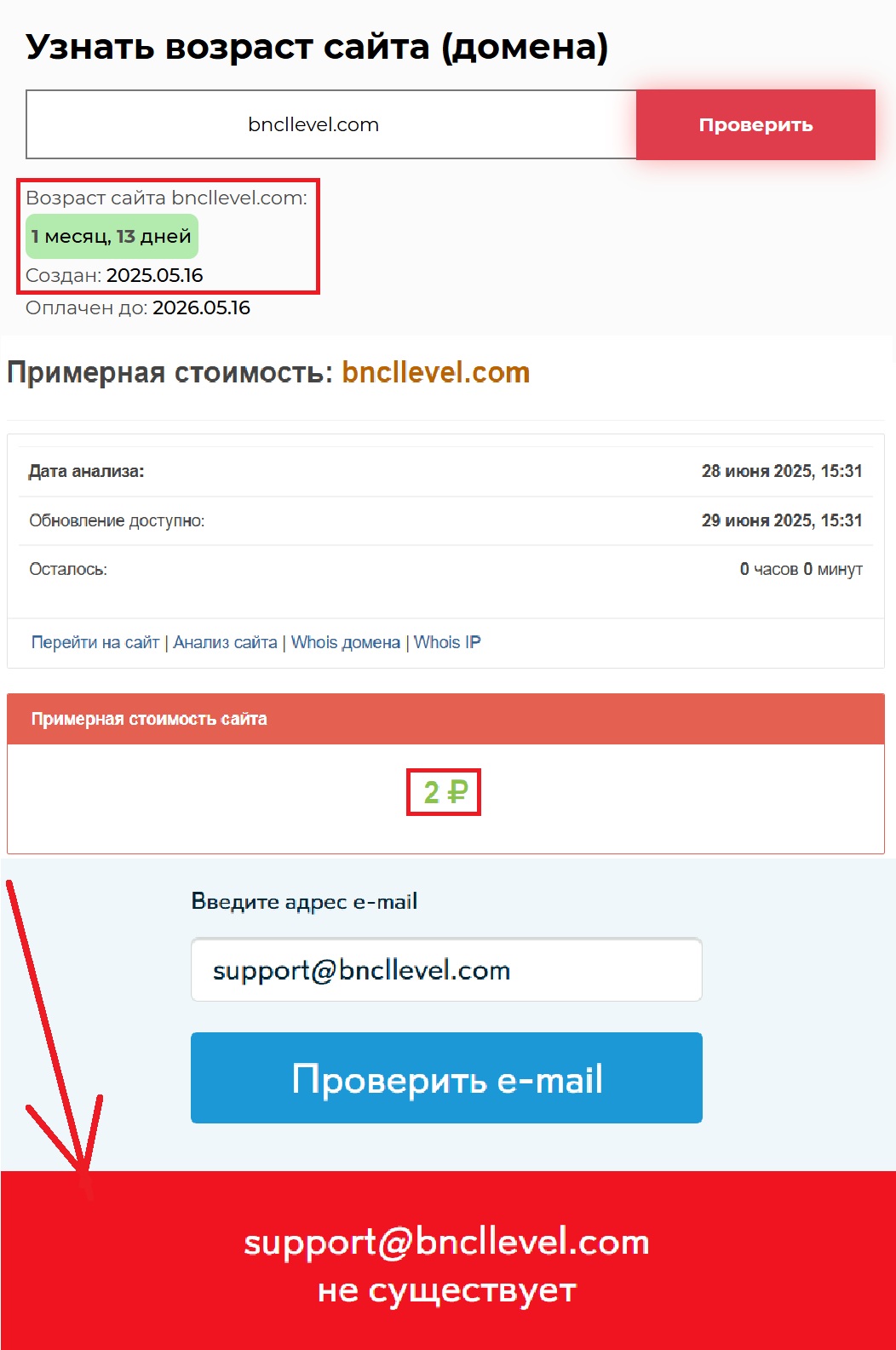Click the '0 часов 0 минут' remaining time
The width and height of the screenshot is (896, 1350).
point(801,569)
